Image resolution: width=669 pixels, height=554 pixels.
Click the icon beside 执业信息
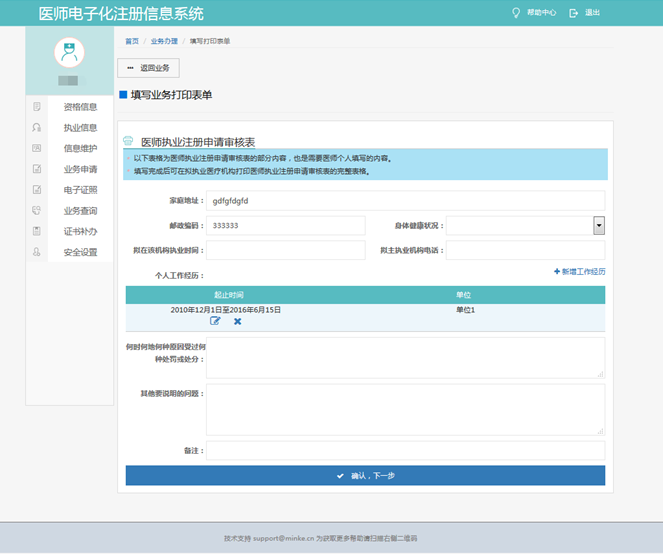tap(37, 128)
